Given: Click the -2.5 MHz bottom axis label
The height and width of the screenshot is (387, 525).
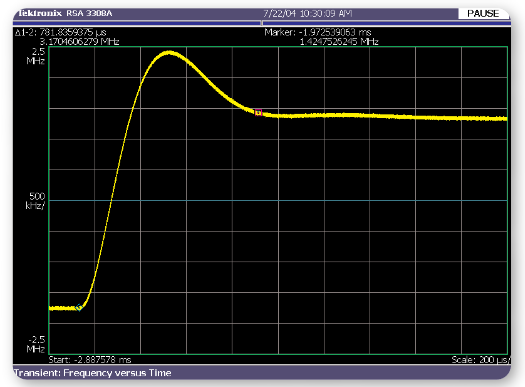Looking at the screenshot, I should coord(36,344).
